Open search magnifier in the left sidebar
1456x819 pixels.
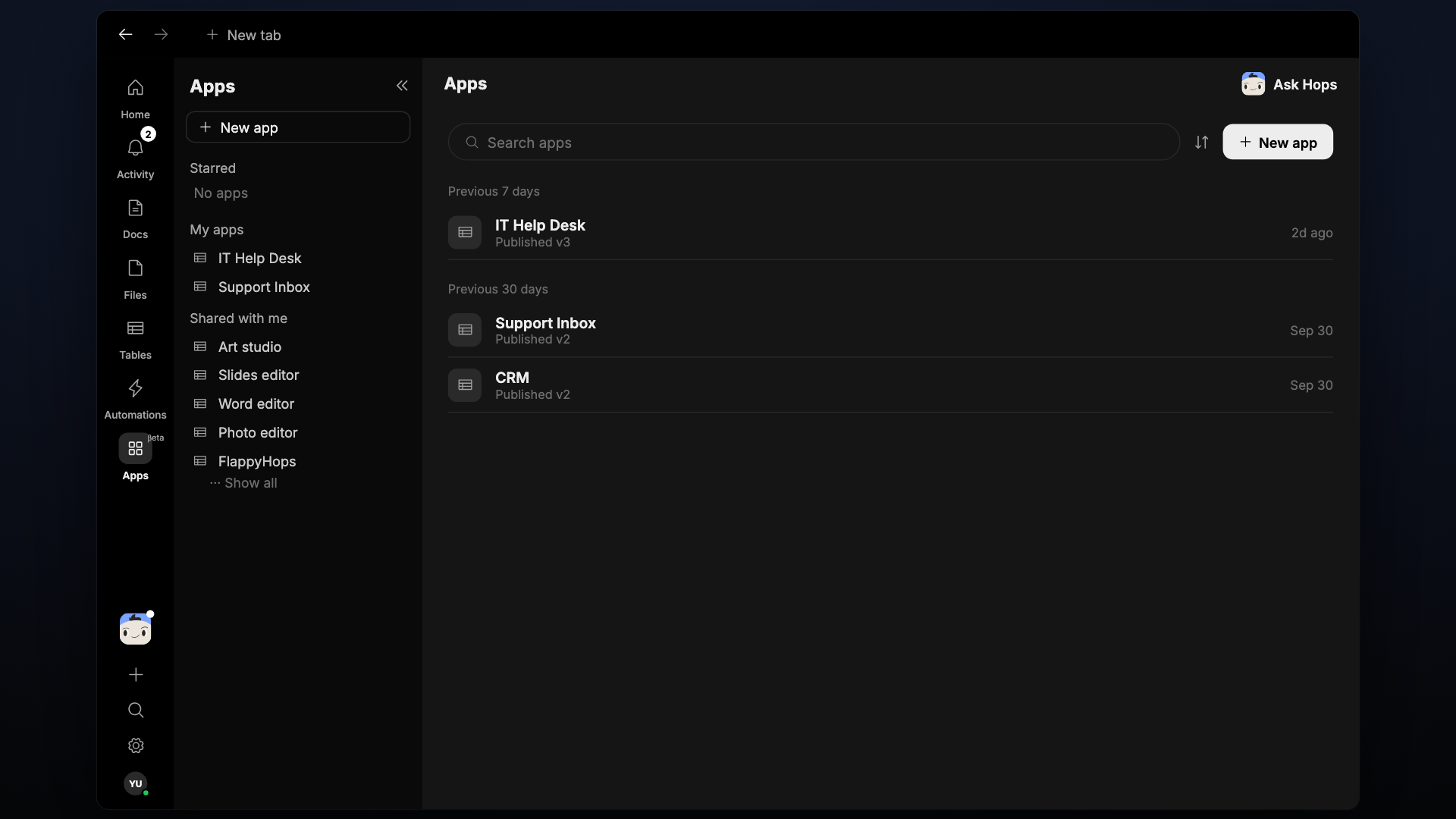(136, 710)
